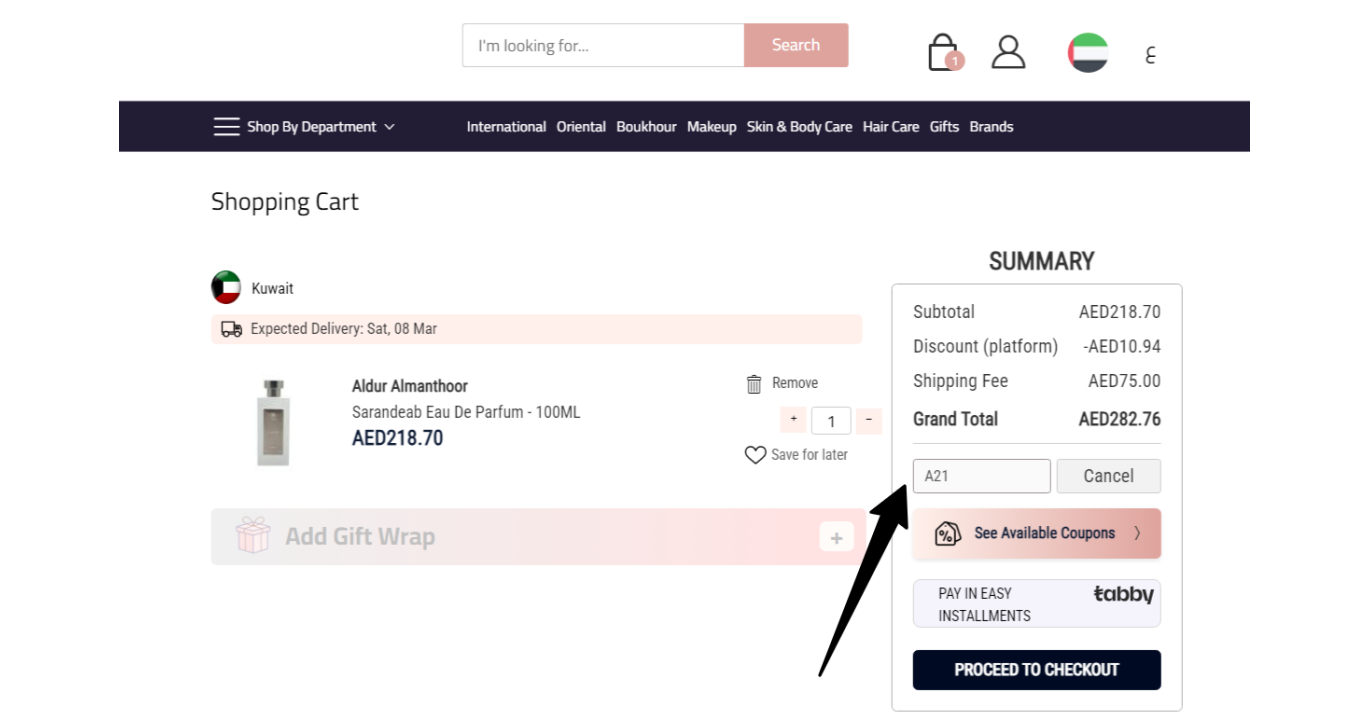The height and width of the screenshot is (720, 1368).
Task: Open the Boukhour menu item
Action: pos(646,127)
